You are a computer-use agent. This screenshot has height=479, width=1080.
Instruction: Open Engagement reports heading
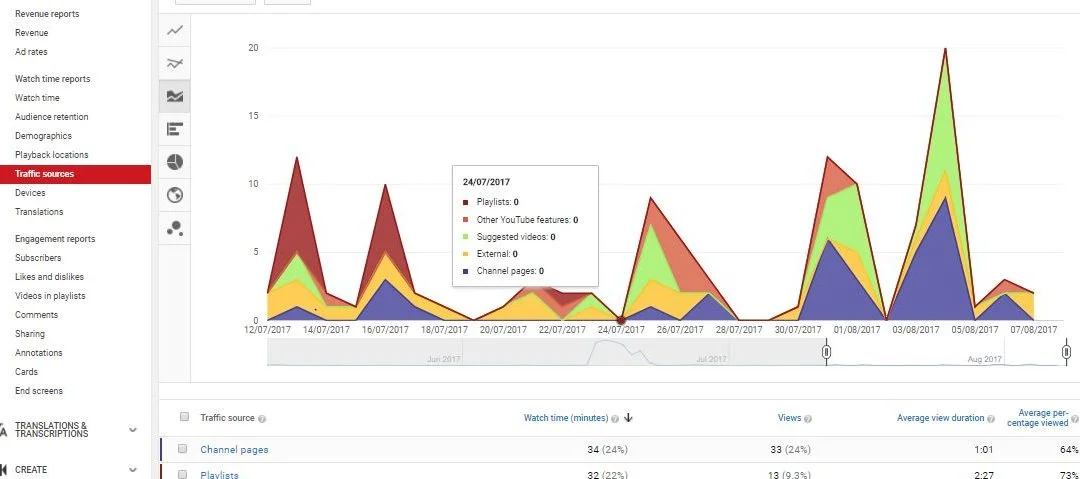55,238
